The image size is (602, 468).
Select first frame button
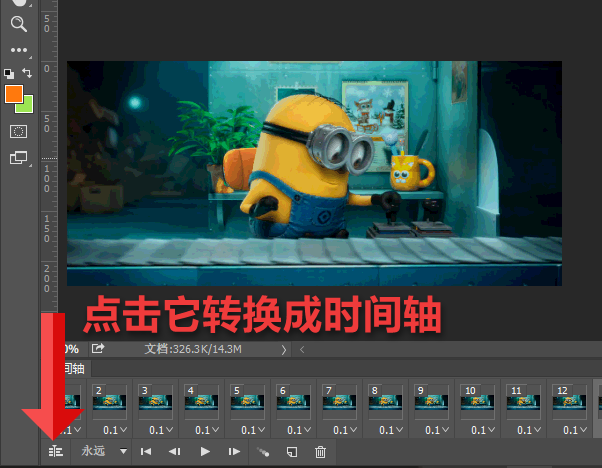tap(146, 452)
